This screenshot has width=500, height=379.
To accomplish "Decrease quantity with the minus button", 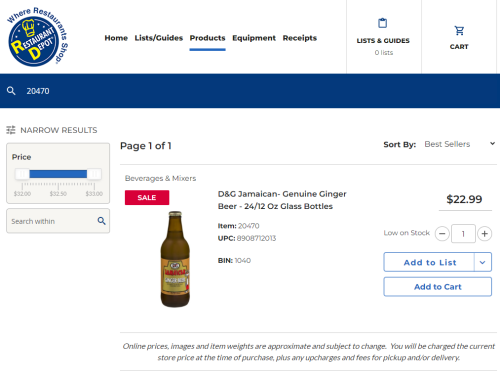I will tap(442, 234).
